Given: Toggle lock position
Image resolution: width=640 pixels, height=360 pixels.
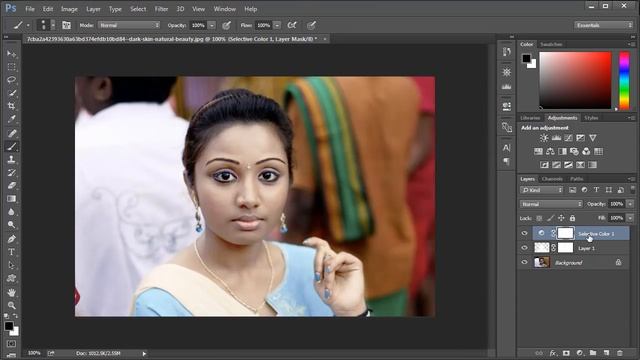Looking at the screenshot, I should (x=561, y=218).
